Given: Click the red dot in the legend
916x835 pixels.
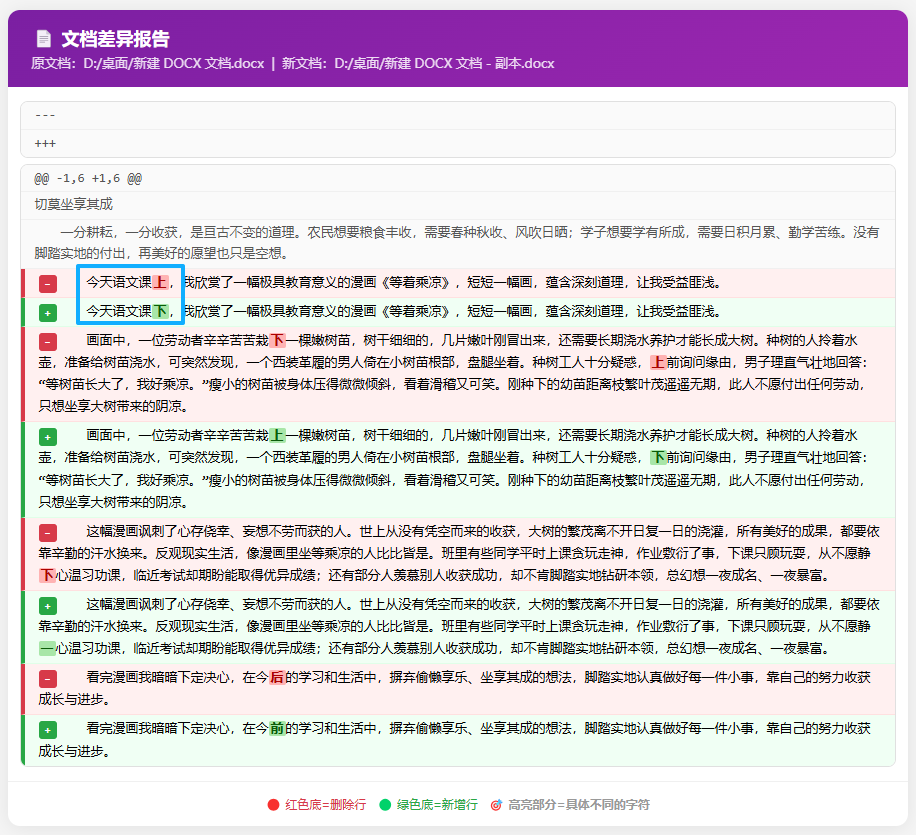Looking at the screenshot, I should [x=273, y=805].
